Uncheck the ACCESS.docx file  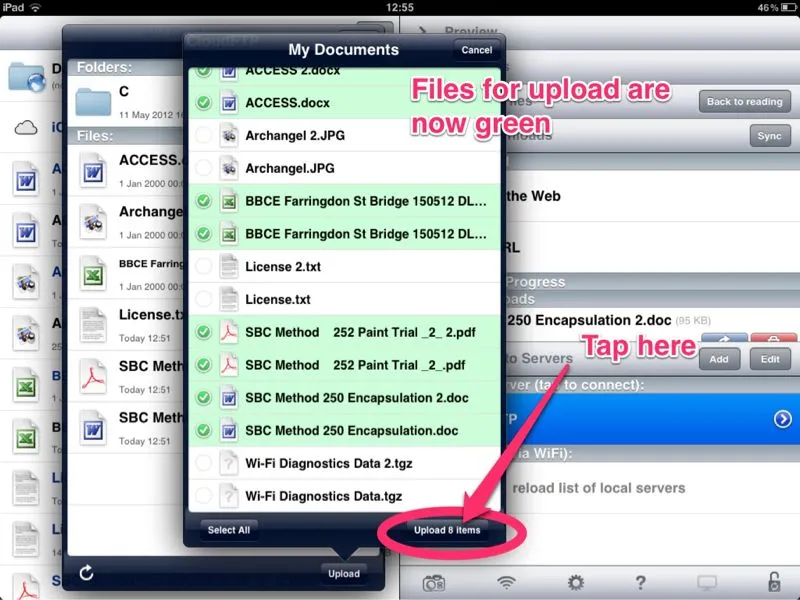[x=204, y=102]
